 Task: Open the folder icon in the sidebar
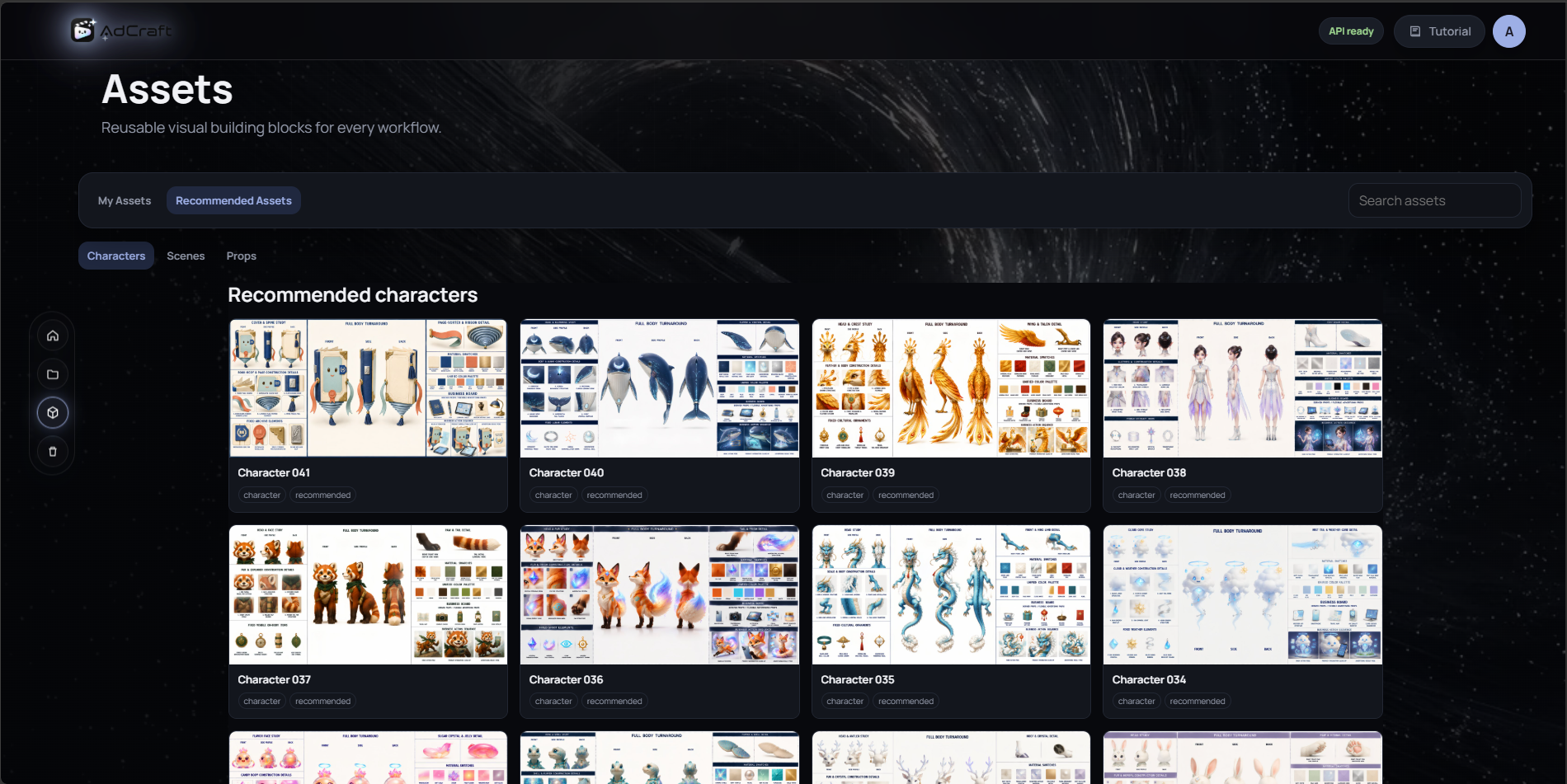coord(53,374)
